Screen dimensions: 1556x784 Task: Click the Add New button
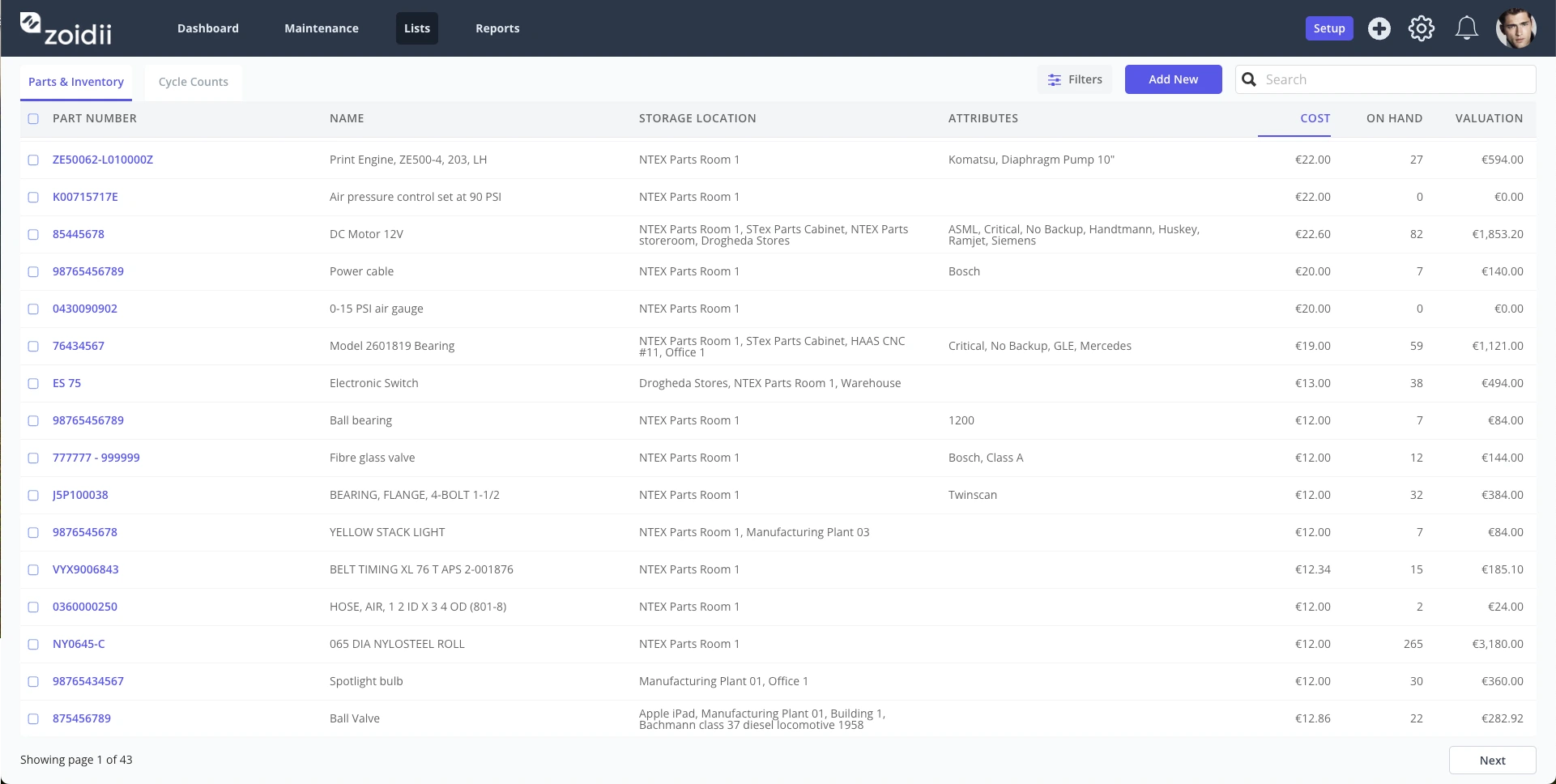click(x=1173, y=79)
